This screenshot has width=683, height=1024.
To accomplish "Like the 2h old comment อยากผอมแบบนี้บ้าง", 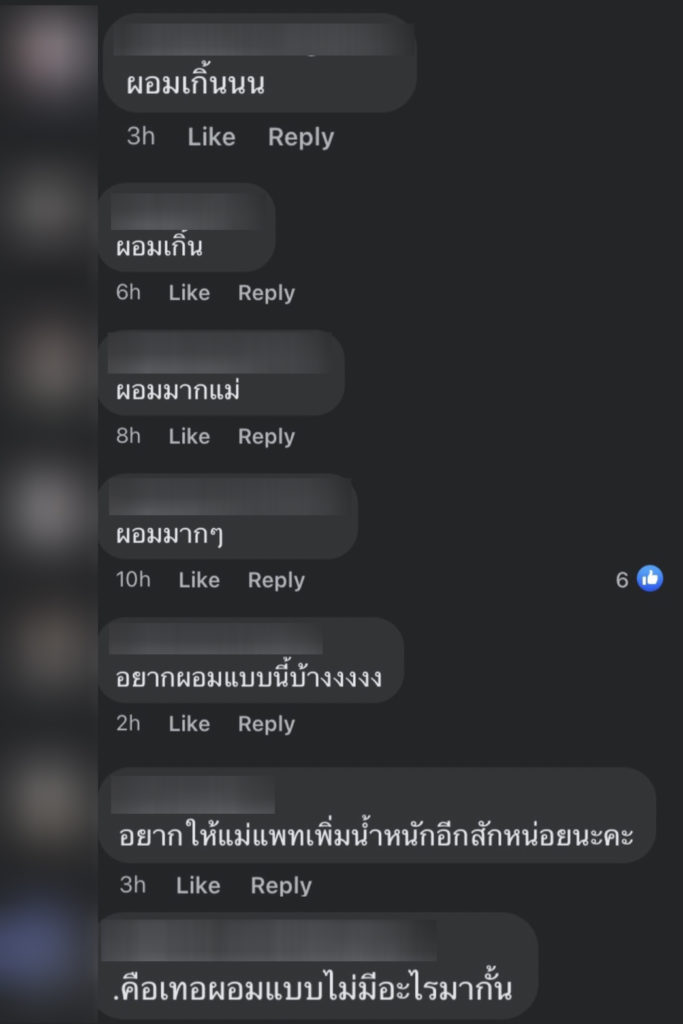I will click(x=189, y=723).
